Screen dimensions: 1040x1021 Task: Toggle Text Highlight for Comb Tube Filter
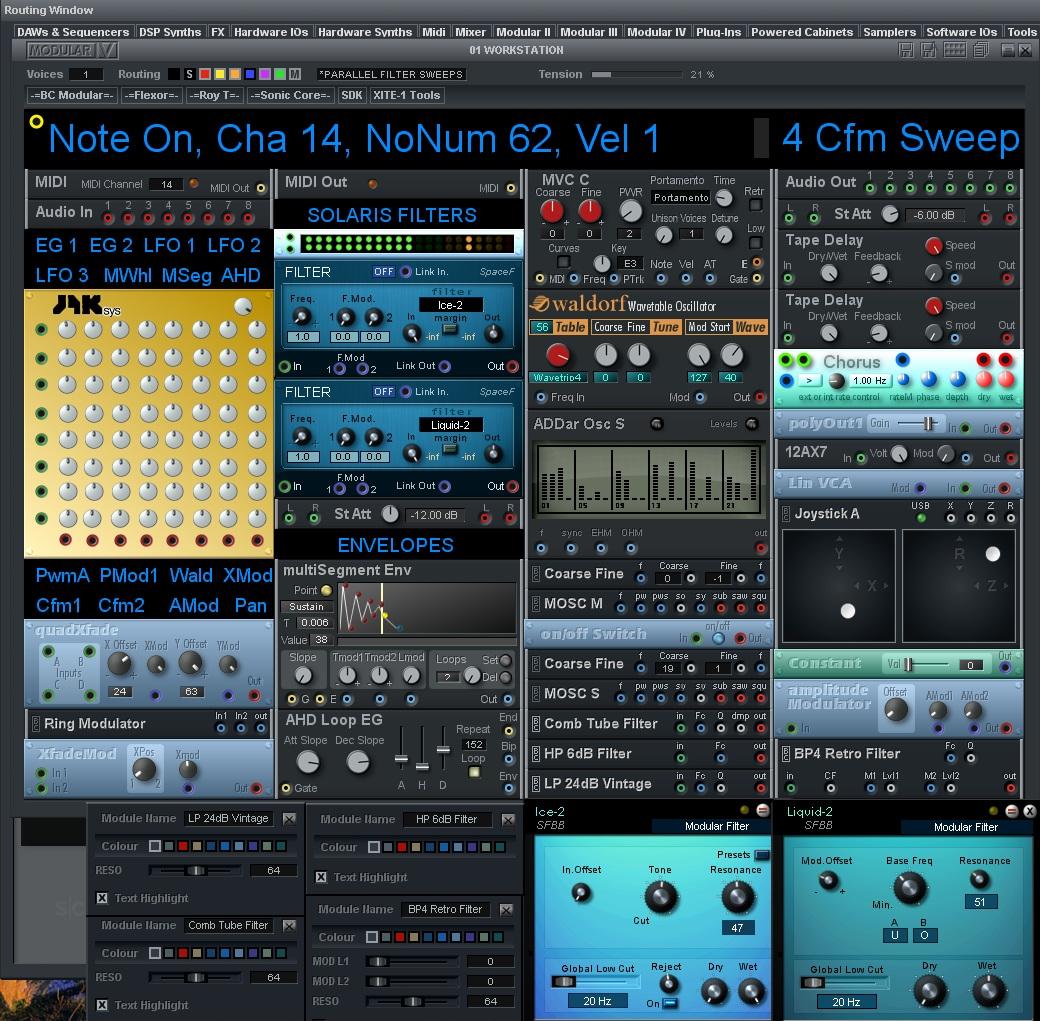(x=102, y=1004)
